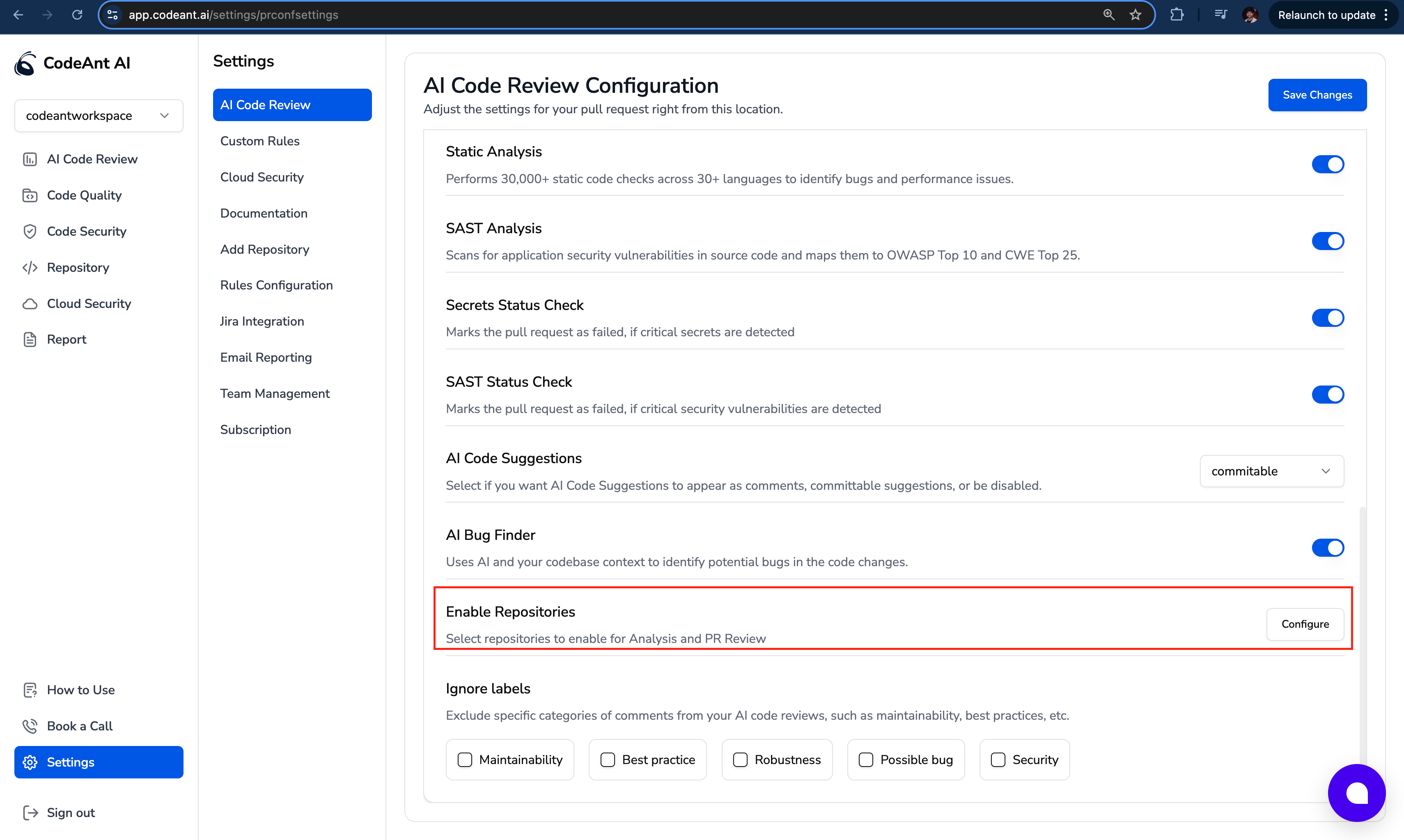Viewport: 1404px width, 840px height.
Task: Click the AI Code Review sidebar icon
Action: 30,159
